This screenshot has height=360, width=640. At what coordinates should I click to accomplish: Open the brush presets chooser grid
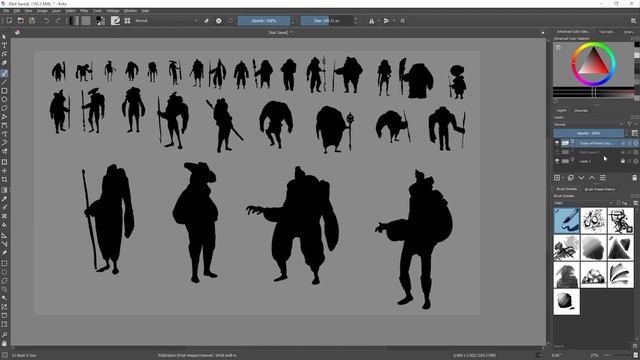coord(127,20)
